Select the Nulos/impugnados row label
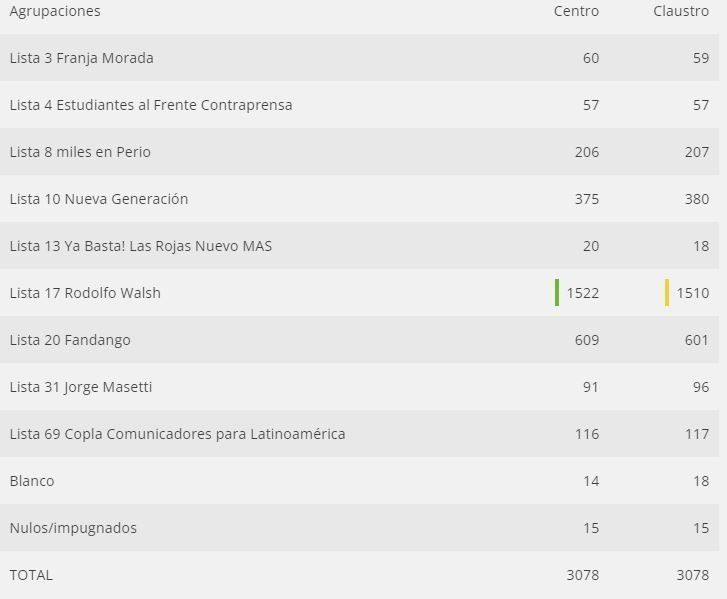Viewport: 727px width, 599px height. 73,528
